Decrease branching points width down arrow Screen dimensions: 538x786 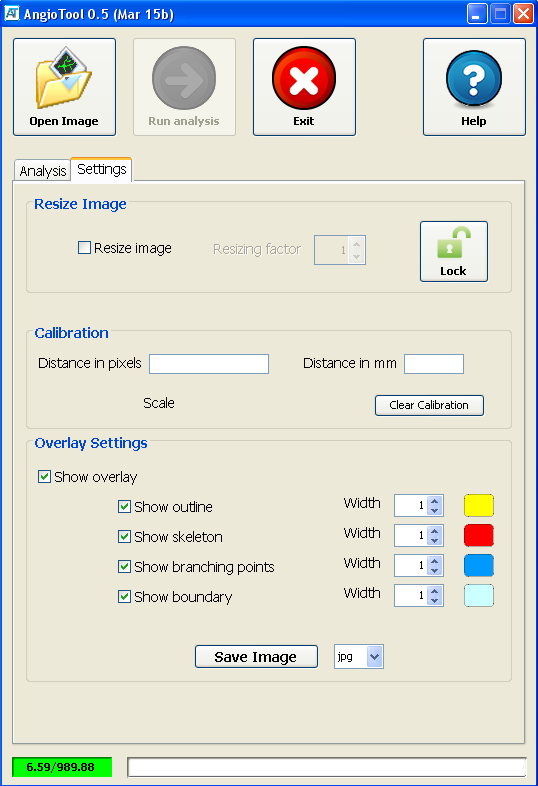435,570
